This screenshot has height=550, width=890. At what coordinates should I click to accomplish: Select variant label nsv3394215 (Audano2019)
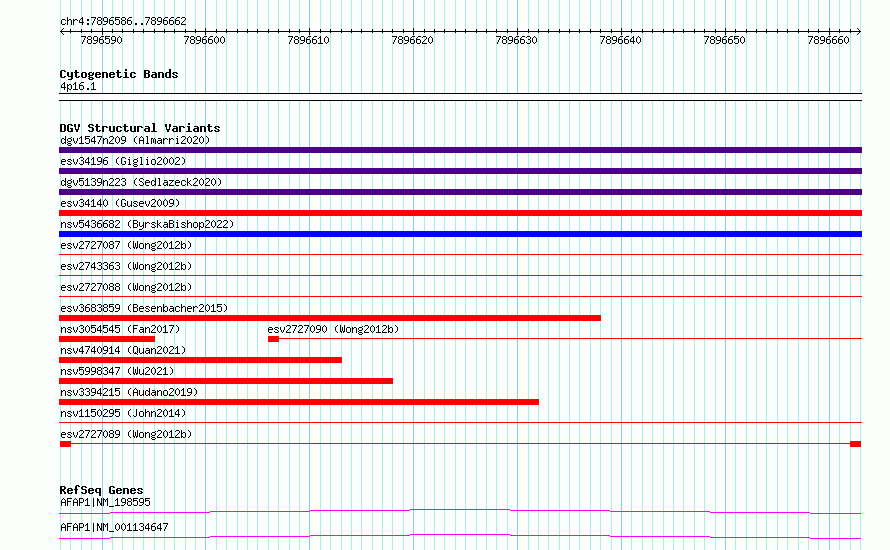[129, 392]
